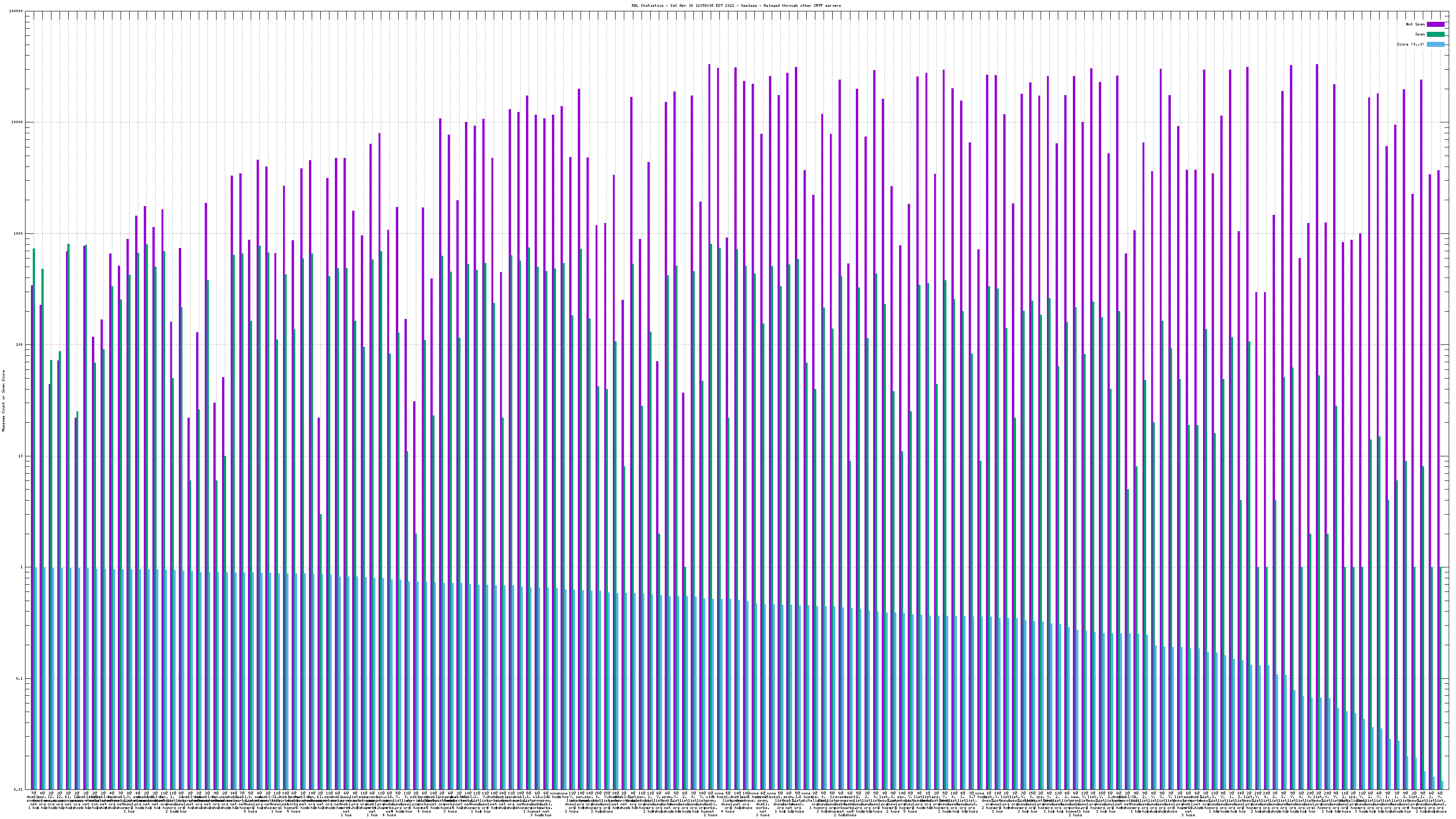Image resolution: width=1456 pixels, height=819 pixels.
Task: Click the blue Score (0..1) legend swatch
Action: (x=1435, y=44)
